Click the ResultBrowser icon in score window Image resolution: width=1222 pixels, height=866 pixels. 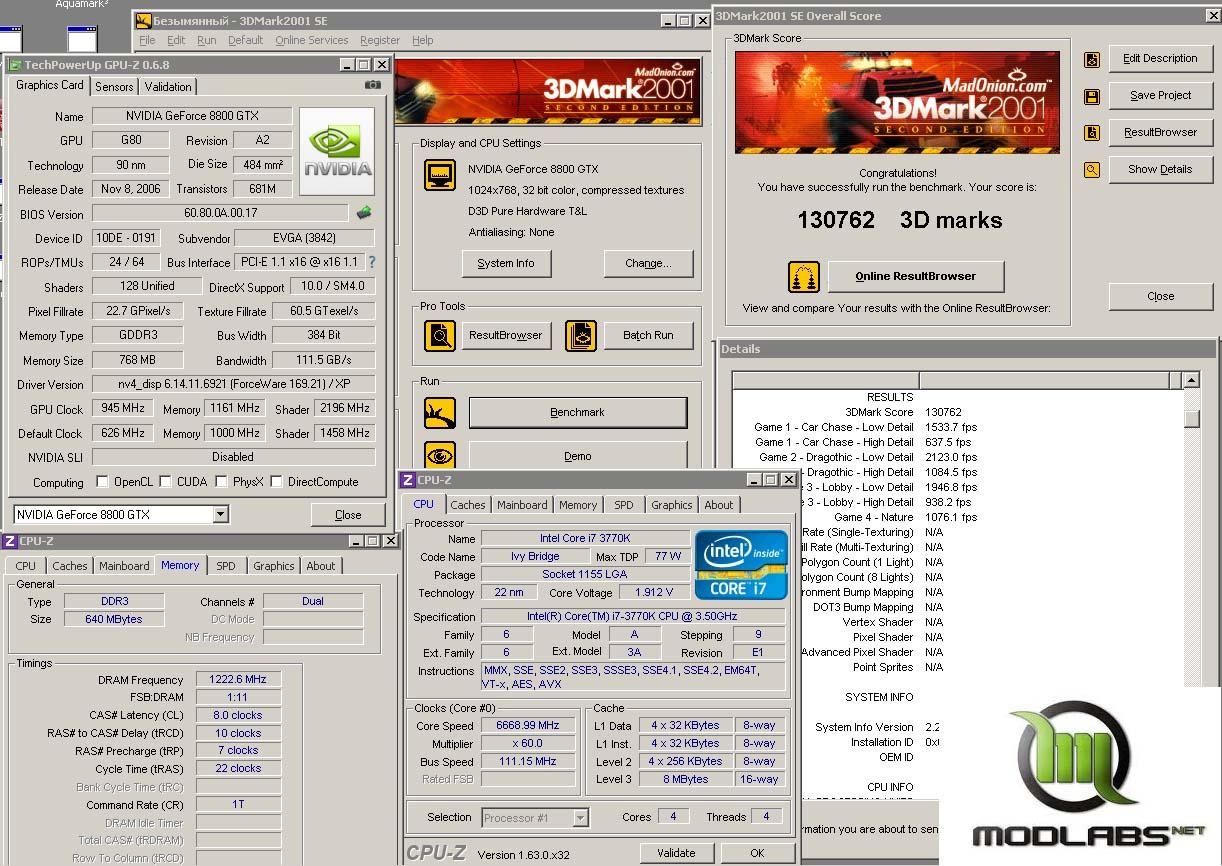(1092, 132)
